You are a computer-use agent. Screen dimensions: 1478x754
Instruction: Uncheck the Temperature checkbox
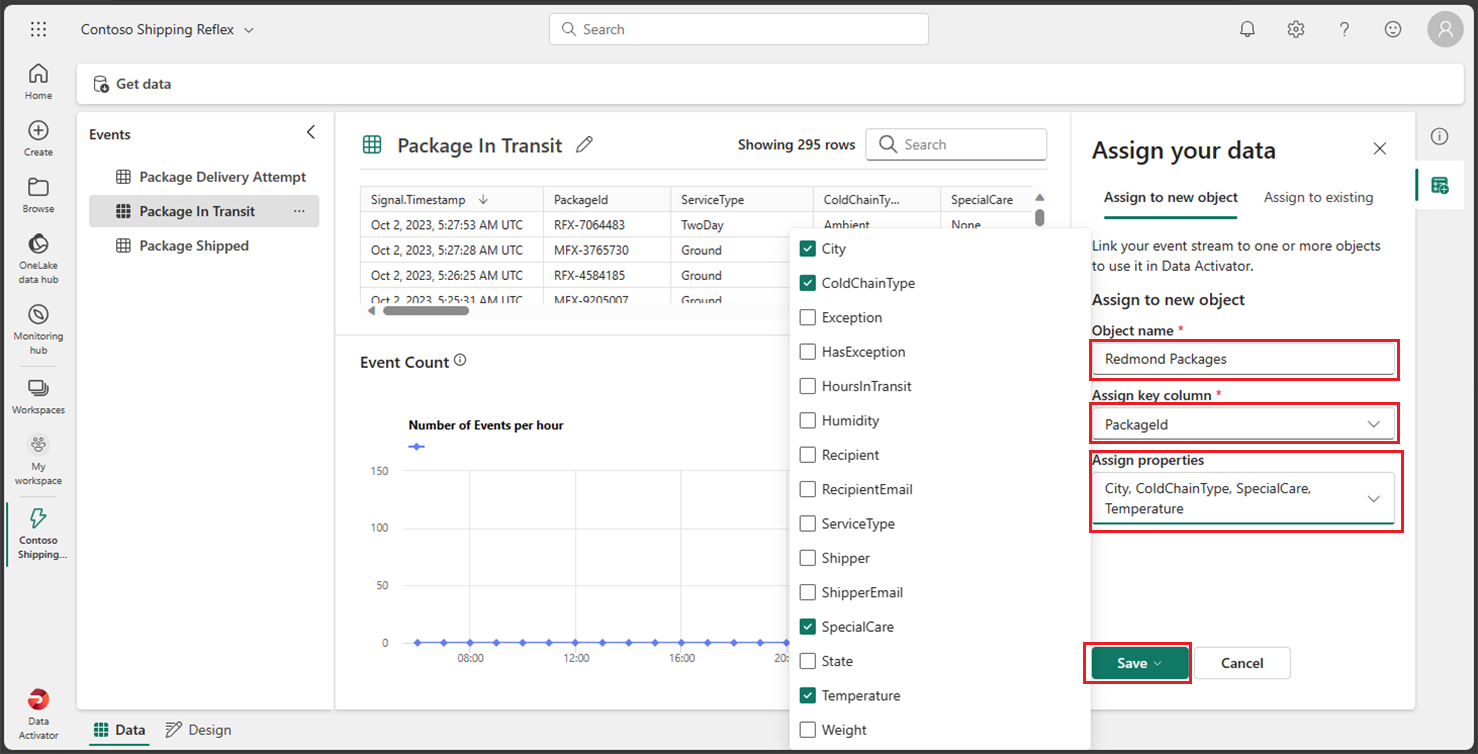[x=808, y=695]
